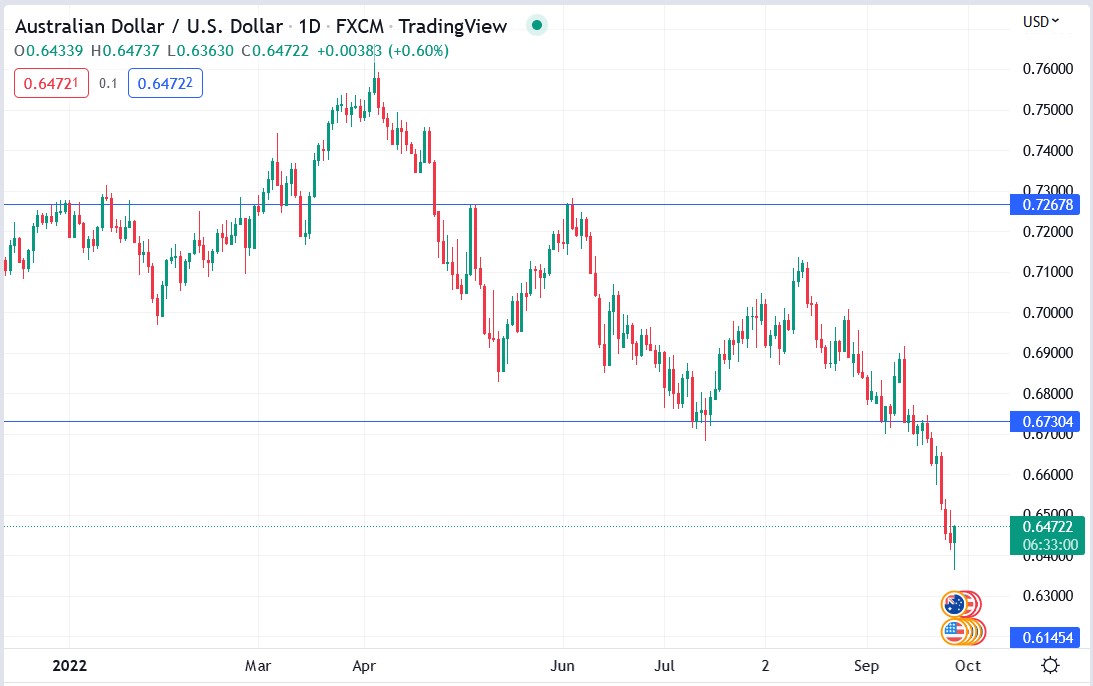Click the 2022 year axis label
The image size is (1093, 686).
click(68, 665)
